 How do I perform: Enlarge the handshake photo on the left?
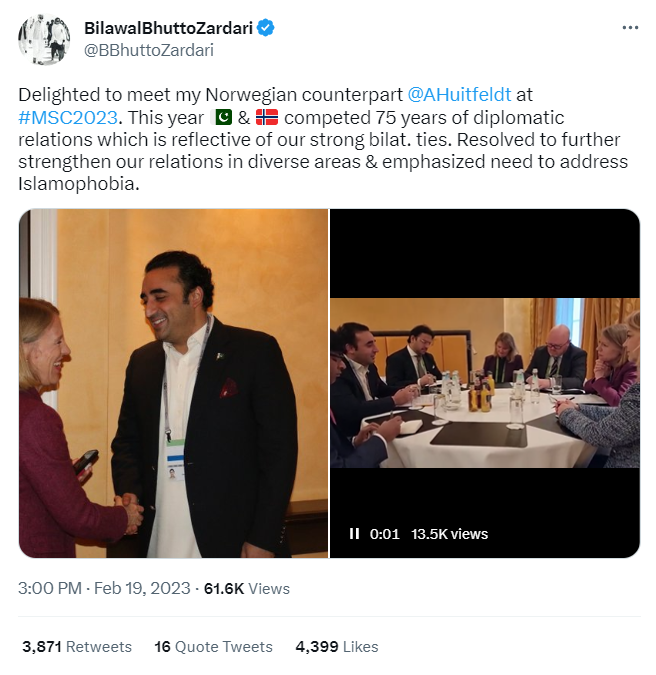point(173,382)
